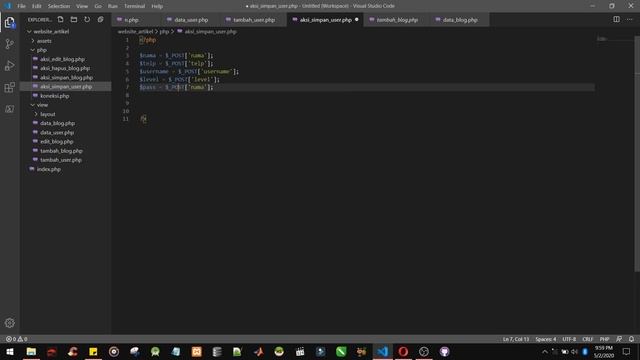Create a new file in Explorer
Screen dimensions: 640x360
pyautogui.click(x=60, y=20)
